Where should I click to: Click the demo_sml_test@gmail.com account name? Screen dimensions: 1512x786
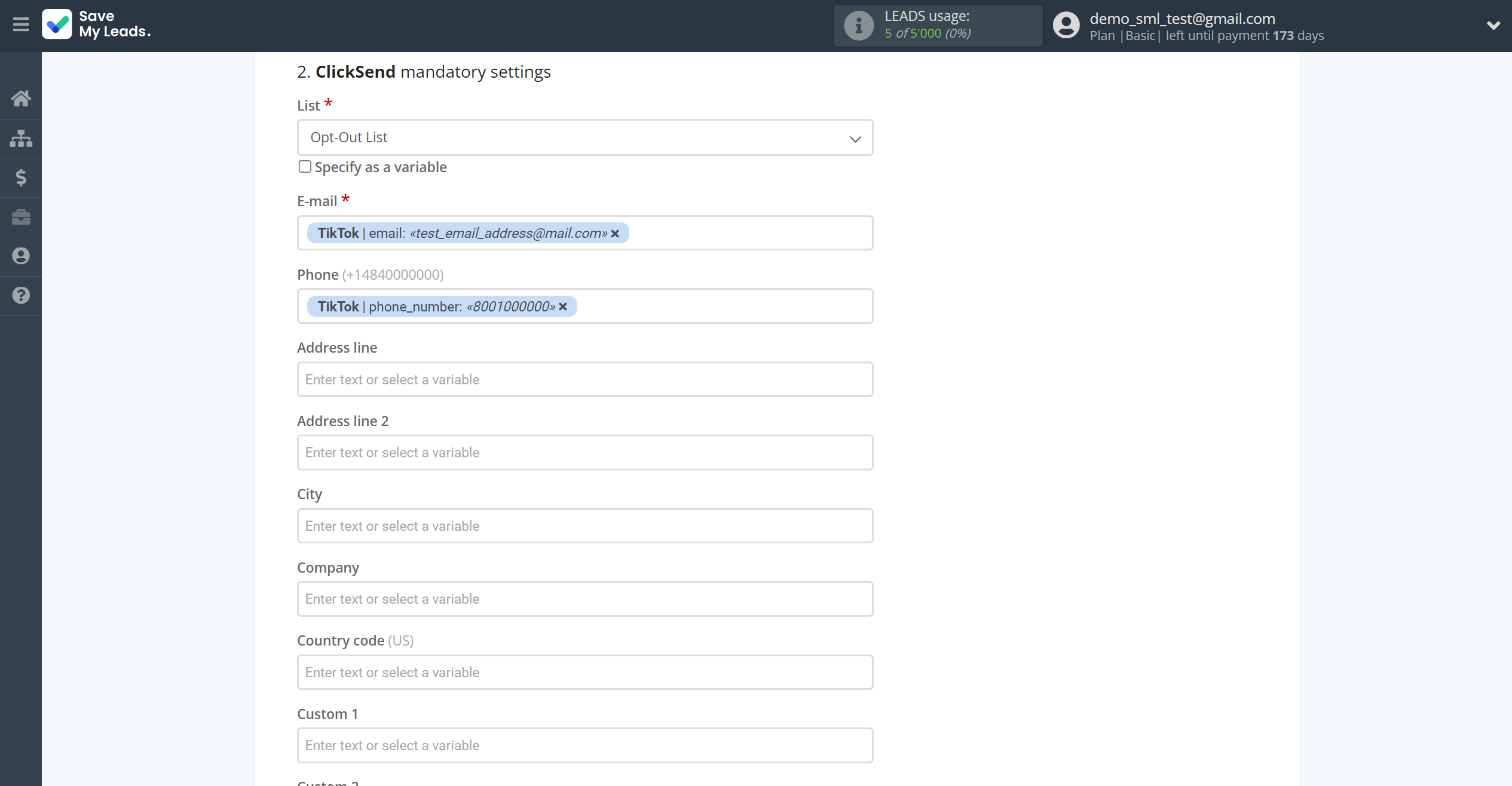[1182, 19]
